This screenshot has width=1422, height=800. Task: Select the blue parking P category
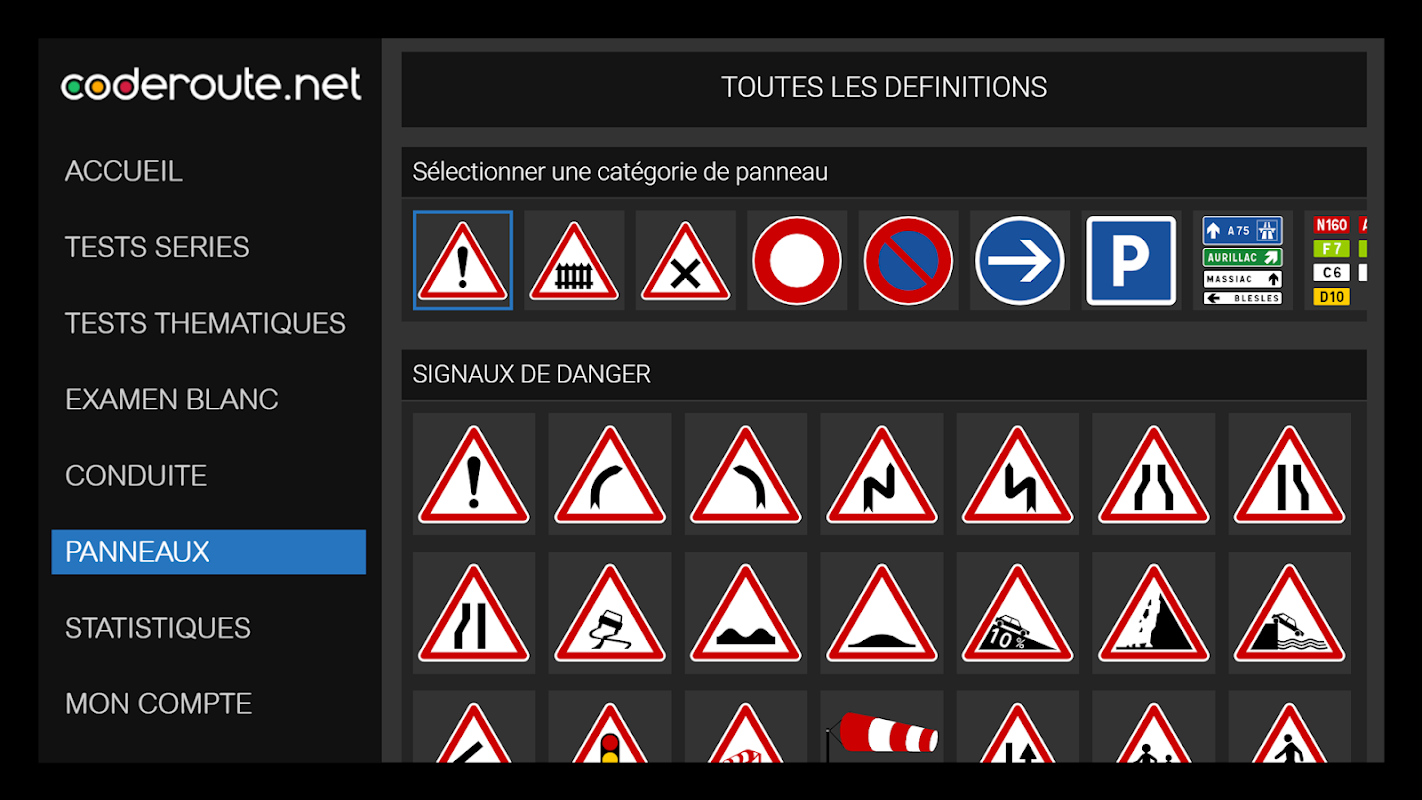(x=1131, y=260)
